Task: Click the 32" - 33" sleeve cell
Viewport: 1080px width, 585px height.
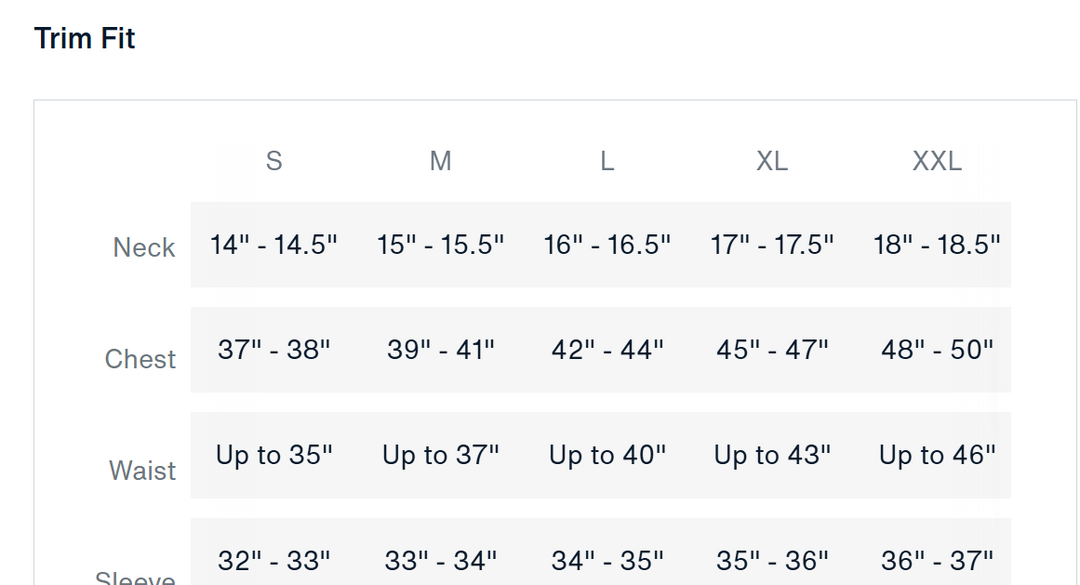Action: point(274,561)
